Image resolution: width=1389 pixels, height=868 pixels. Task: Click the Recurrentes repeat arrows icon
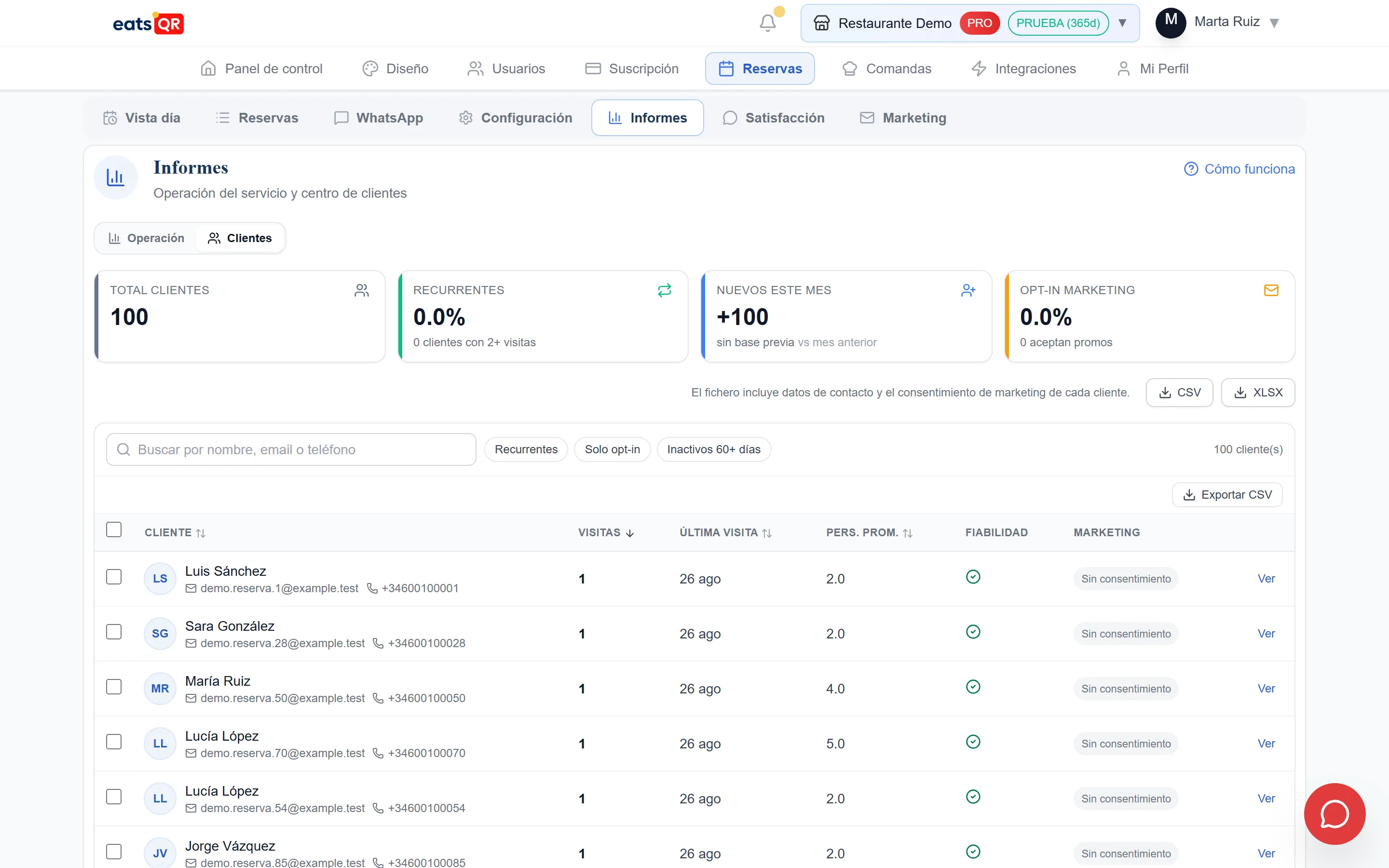(x=665, y=290)
